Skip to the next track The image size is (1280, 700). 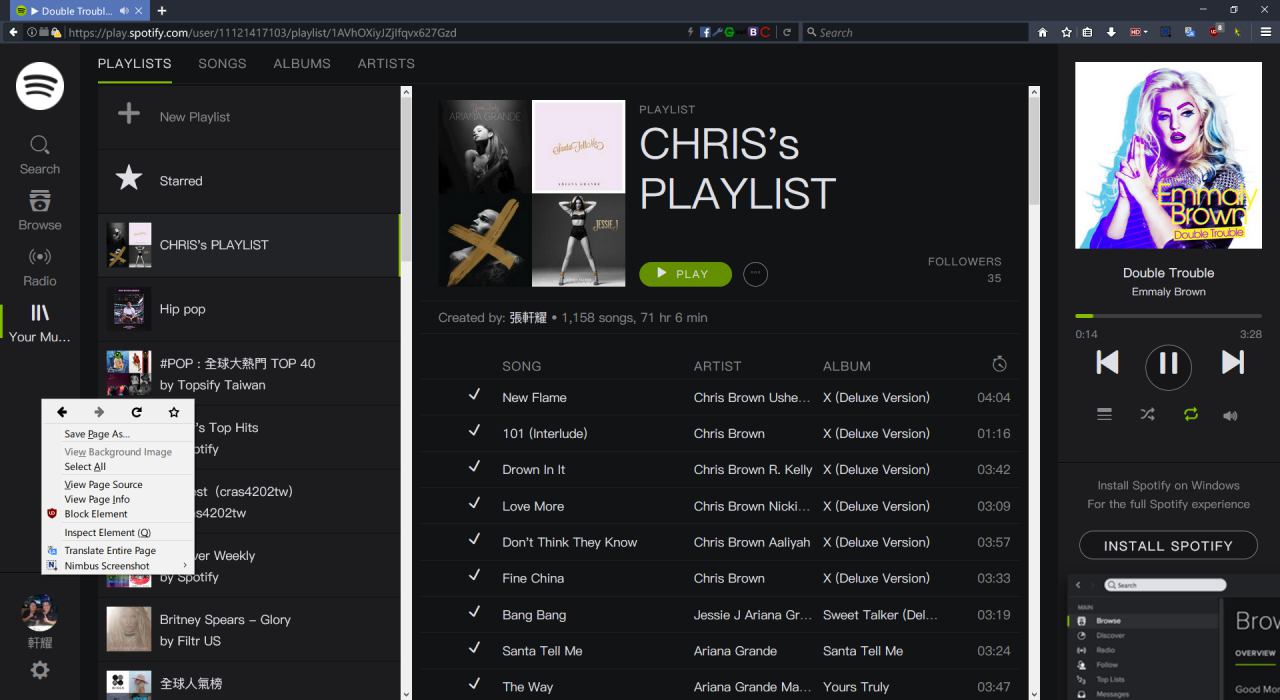pyautogui.click(x=1232, y=362)
